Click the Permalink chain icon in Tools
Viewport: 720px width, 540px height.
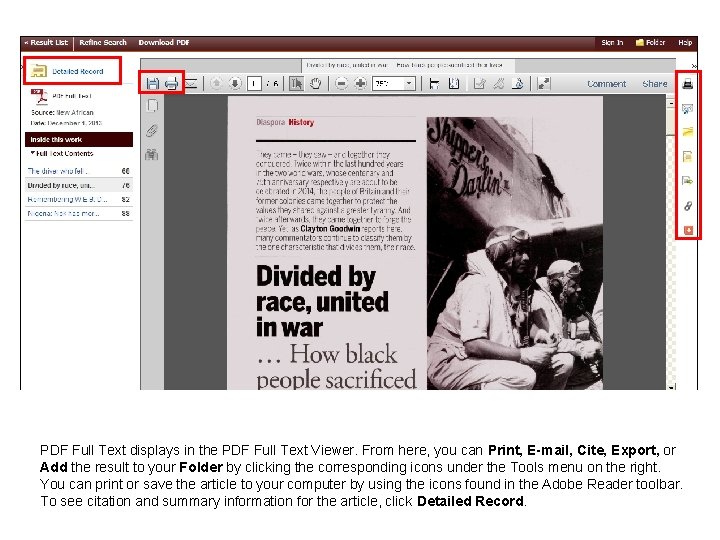coord(687,206)
